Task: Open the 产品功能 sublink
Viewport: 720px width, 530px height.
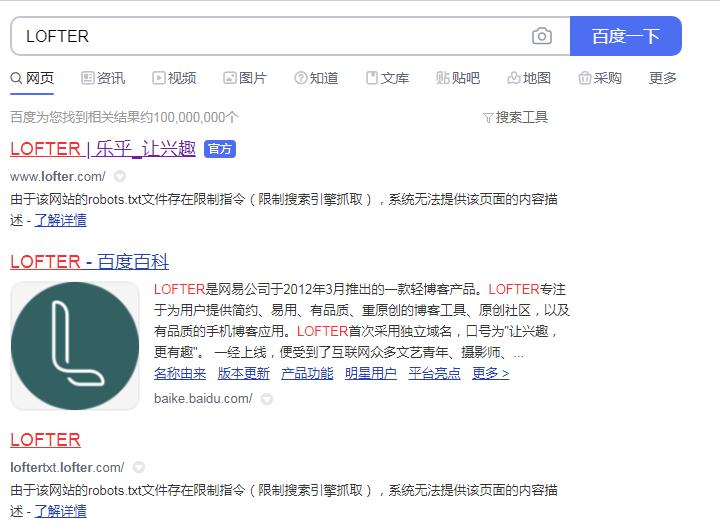Action: [307, 373]
